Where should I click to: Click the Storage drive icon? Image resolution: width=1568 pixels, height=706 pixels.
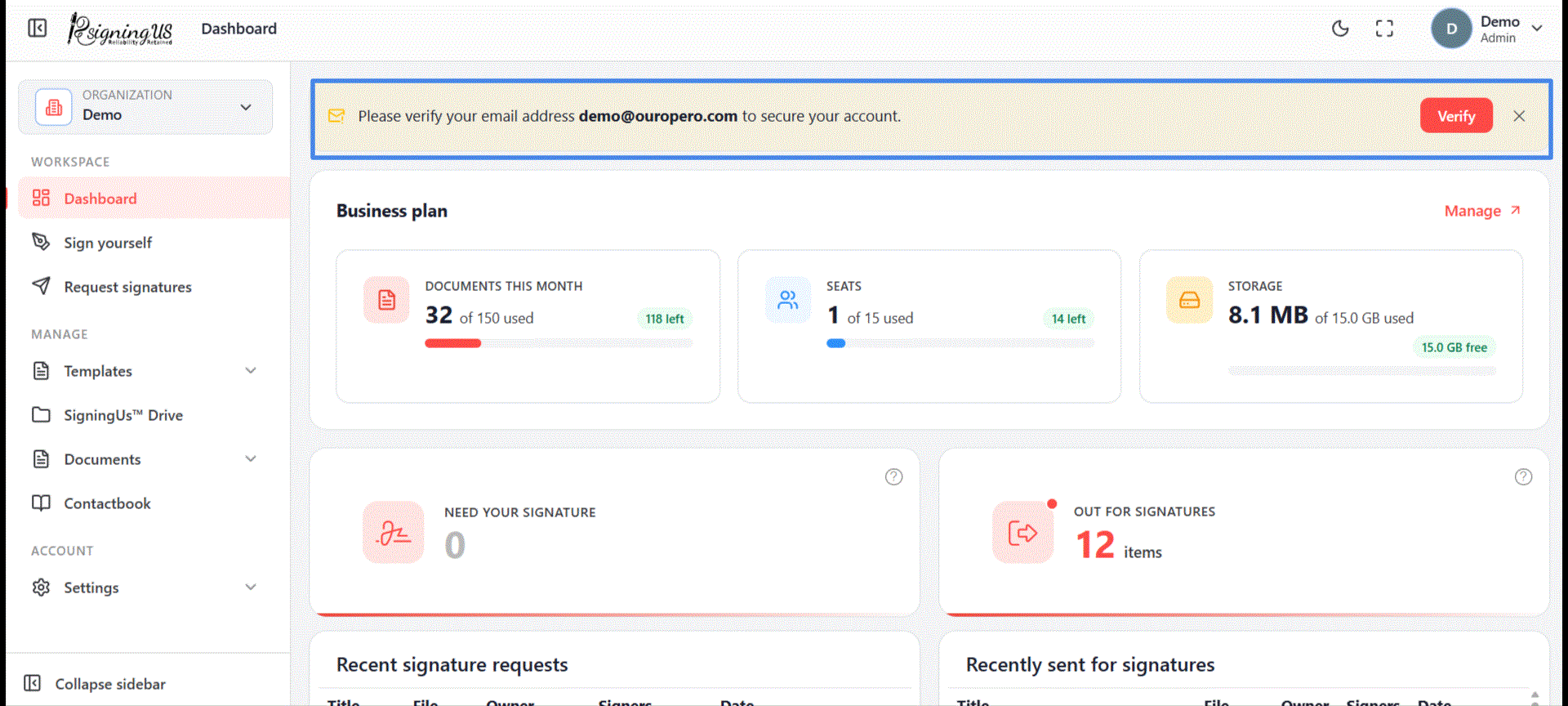tap(1190, 300)
